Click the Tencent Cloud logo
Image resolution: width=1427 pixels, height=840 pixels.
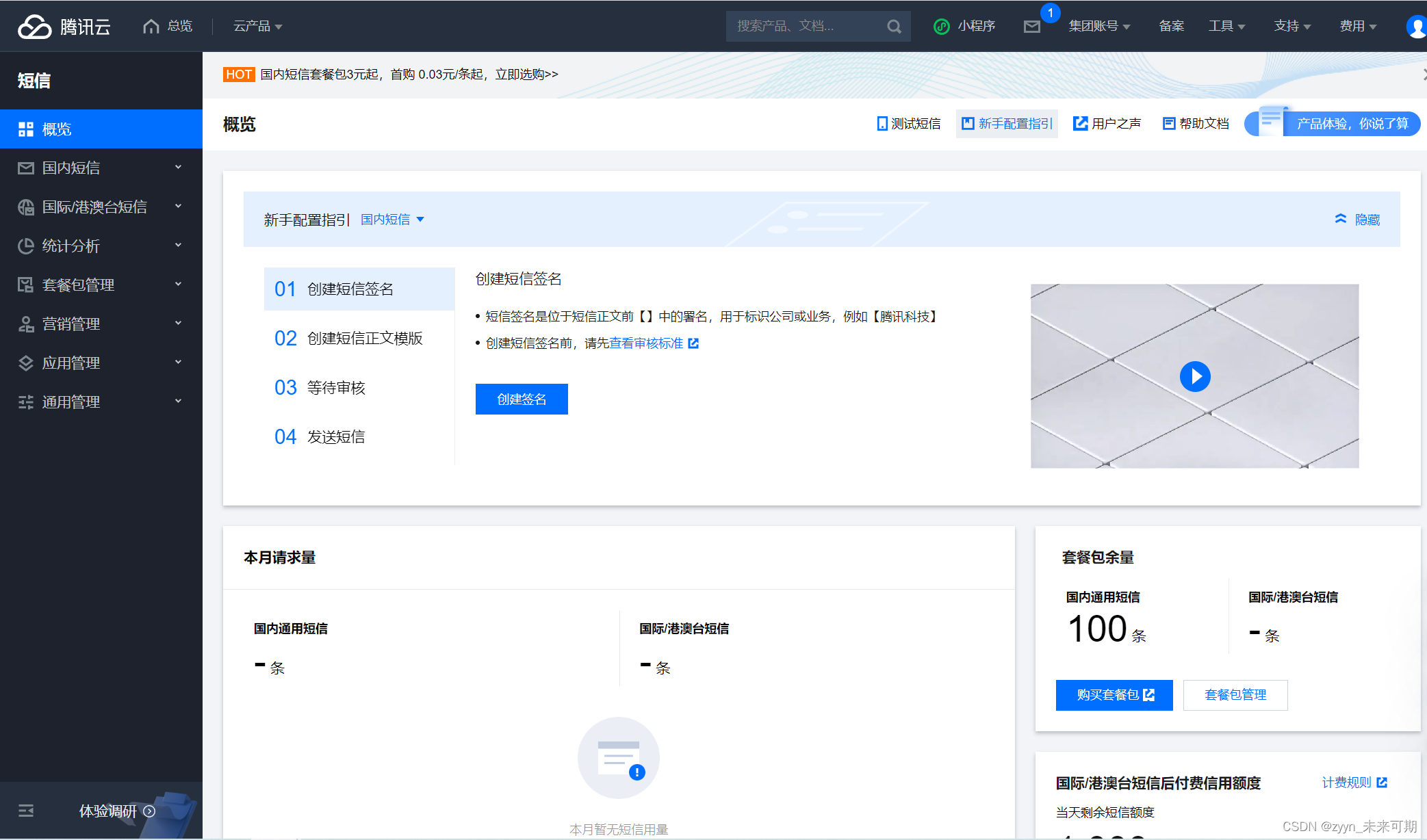pos(64,27)
